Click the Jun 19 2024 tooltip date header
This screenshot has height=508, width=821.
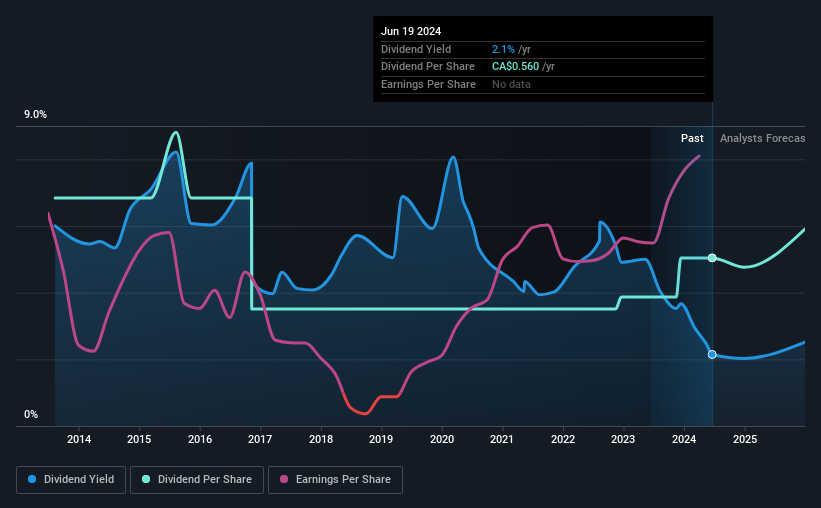(411, 31)
